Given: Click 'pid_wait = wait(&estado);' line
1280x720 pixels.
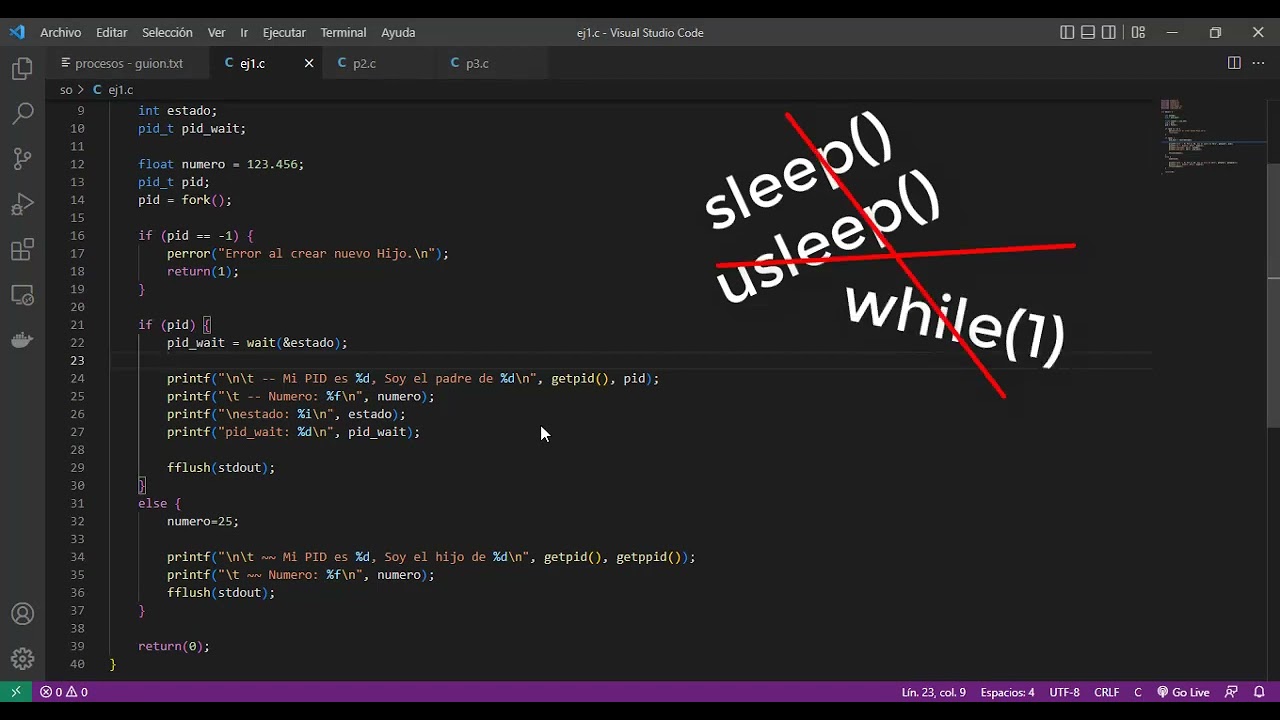Looking at the screenshot, I should point(257,343).
